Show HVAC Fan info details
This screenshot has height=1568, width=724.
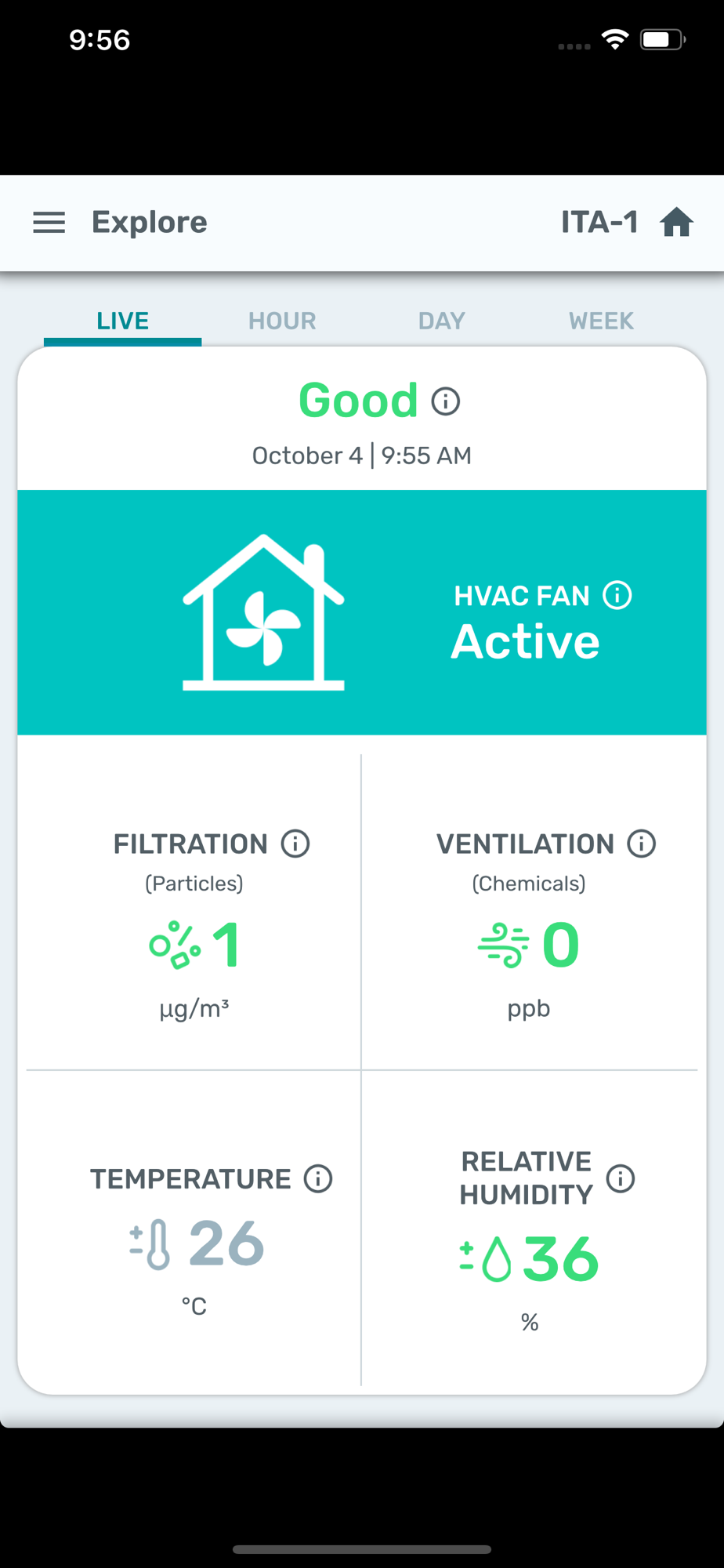[x=617, y=595]
